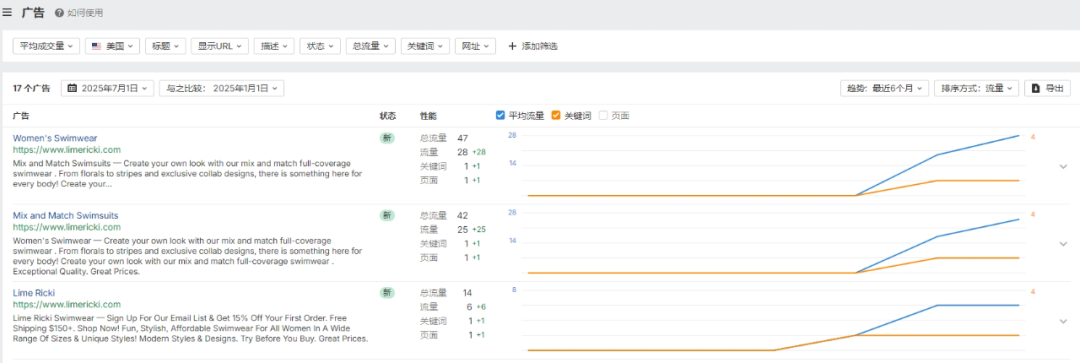Click 总流量 value 14 in Lime Ricki row

point(467,293)
